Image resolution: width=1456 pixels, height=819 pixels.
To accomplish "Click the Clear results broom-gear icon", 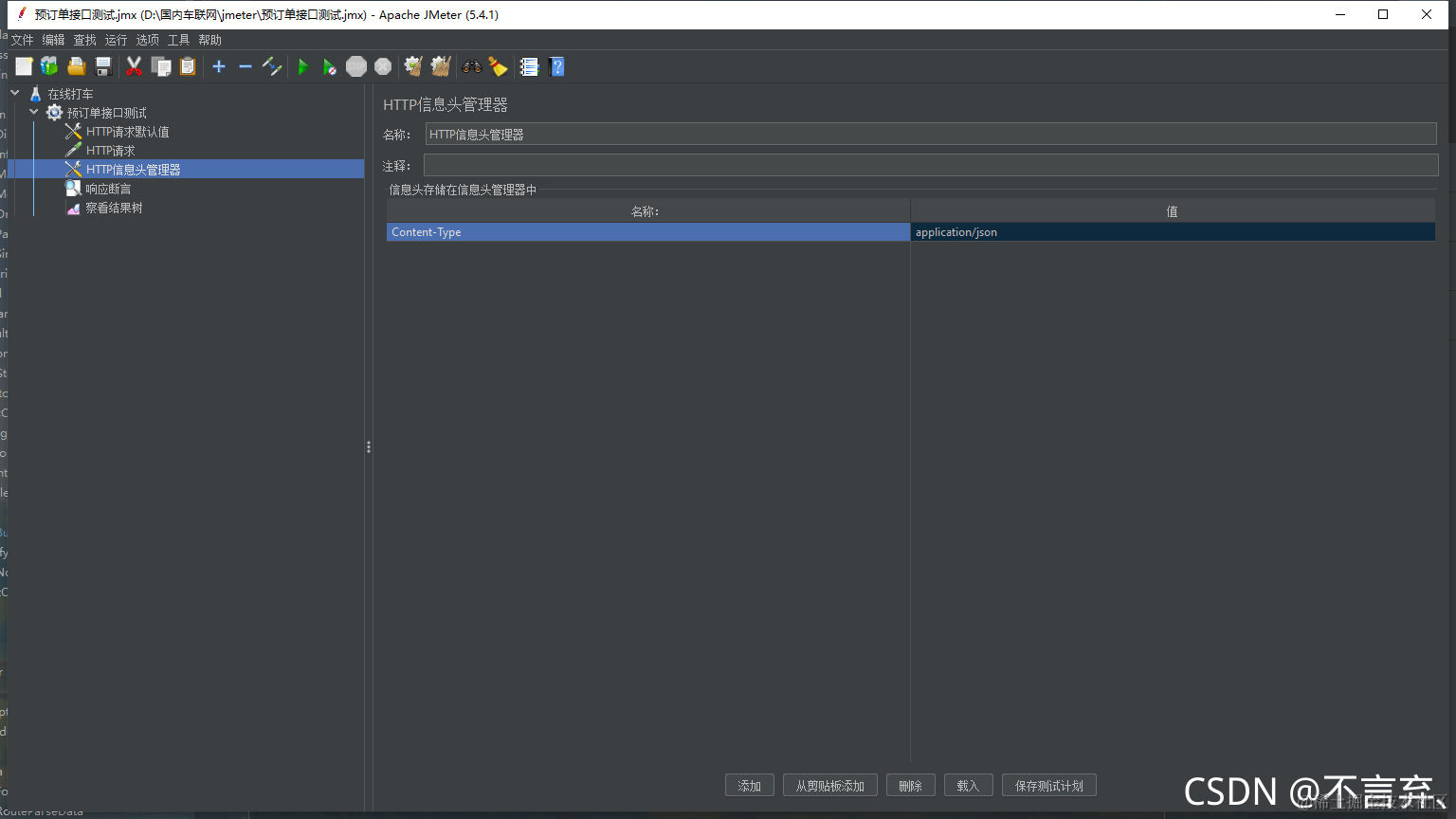I will click(x=413, y=66).
